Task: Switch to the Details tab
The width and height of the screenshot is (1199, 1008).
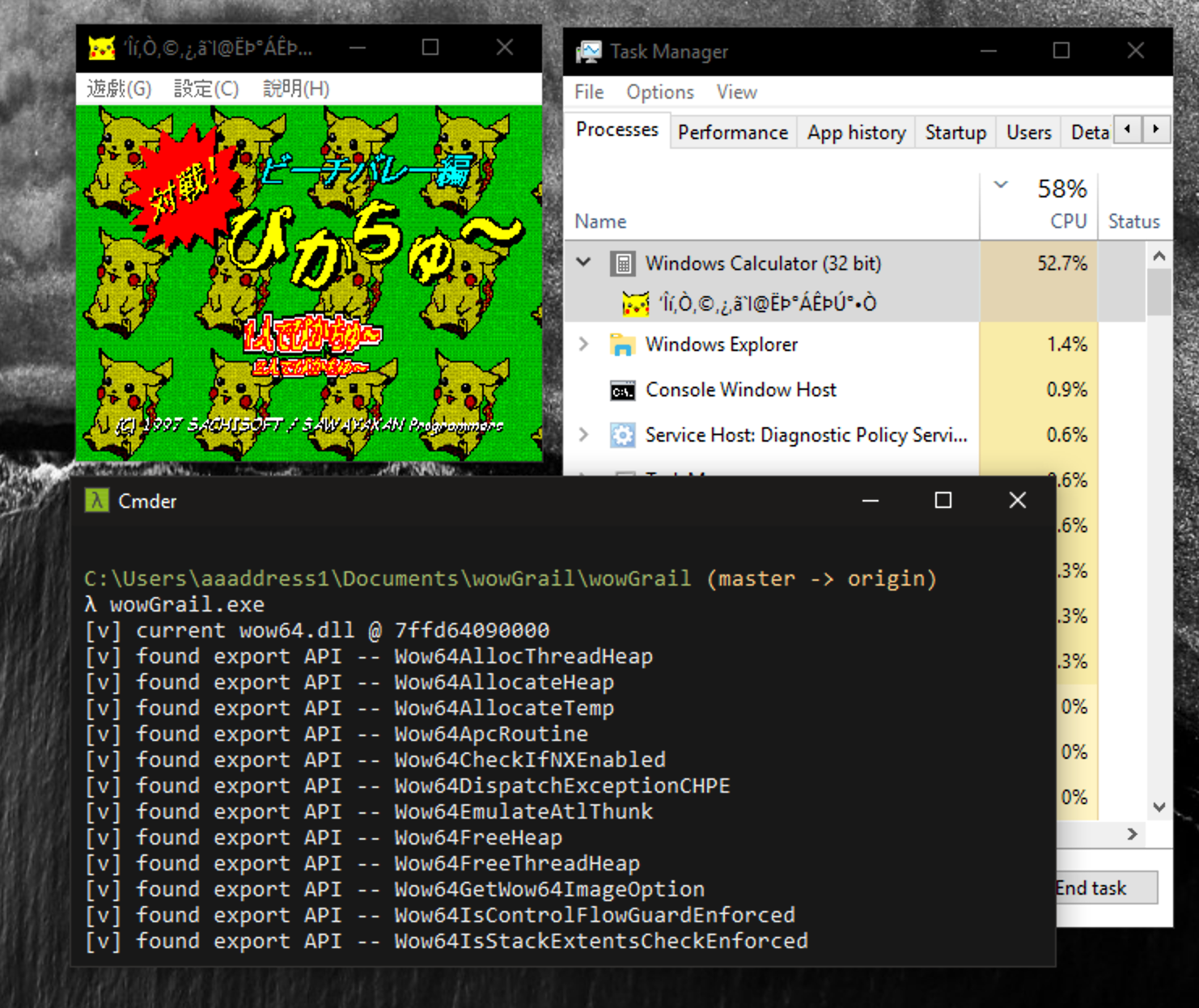Action: pos(1089,133)
